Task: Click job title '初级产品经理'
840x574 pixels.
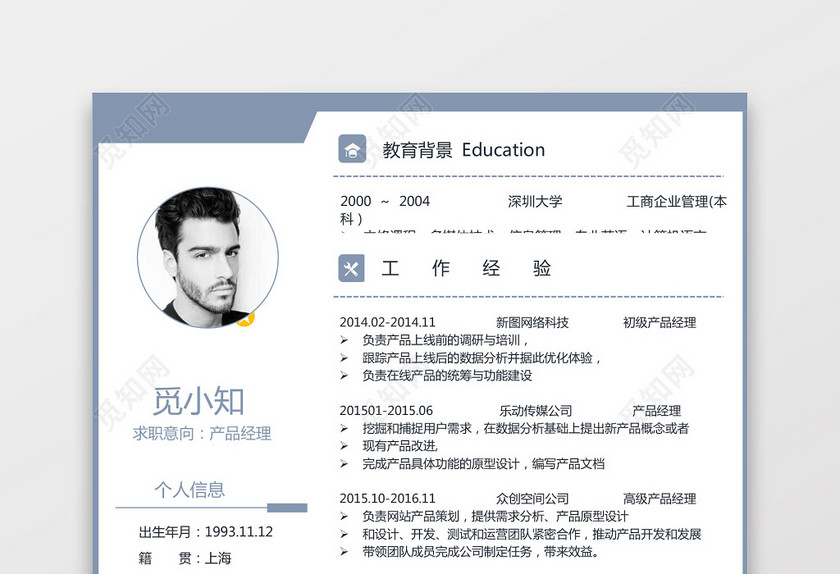Action: pyautogui.click(x=659, y=322)
